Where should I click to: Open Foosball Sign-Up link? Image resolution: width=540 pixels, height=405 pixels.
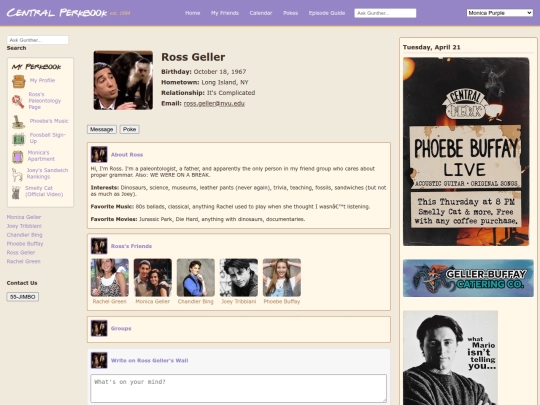pyautogui.click(x=48, y=138)
